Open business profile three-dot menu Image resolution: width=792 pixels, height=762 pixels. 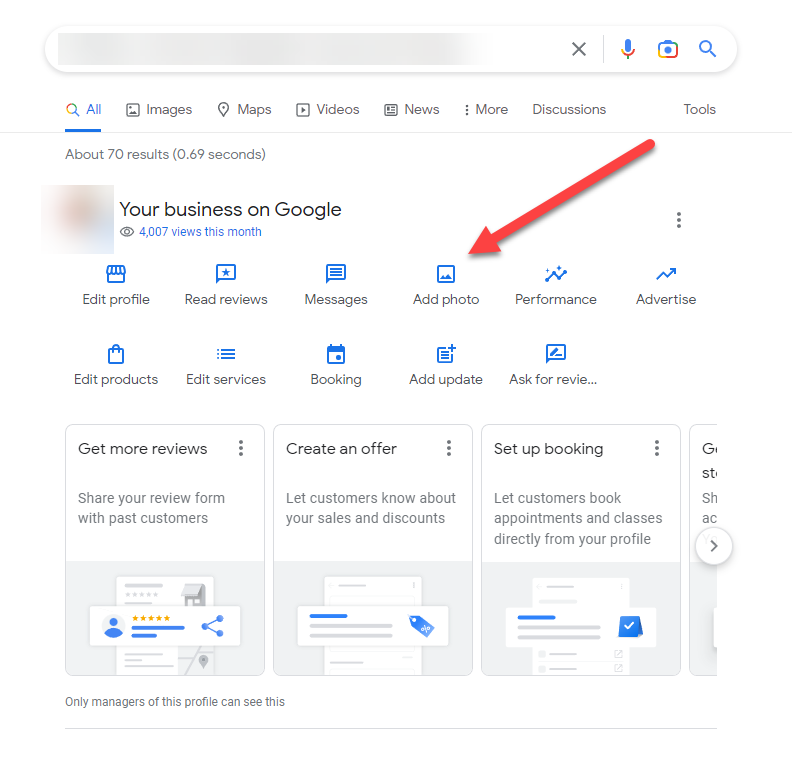point(679,220)
